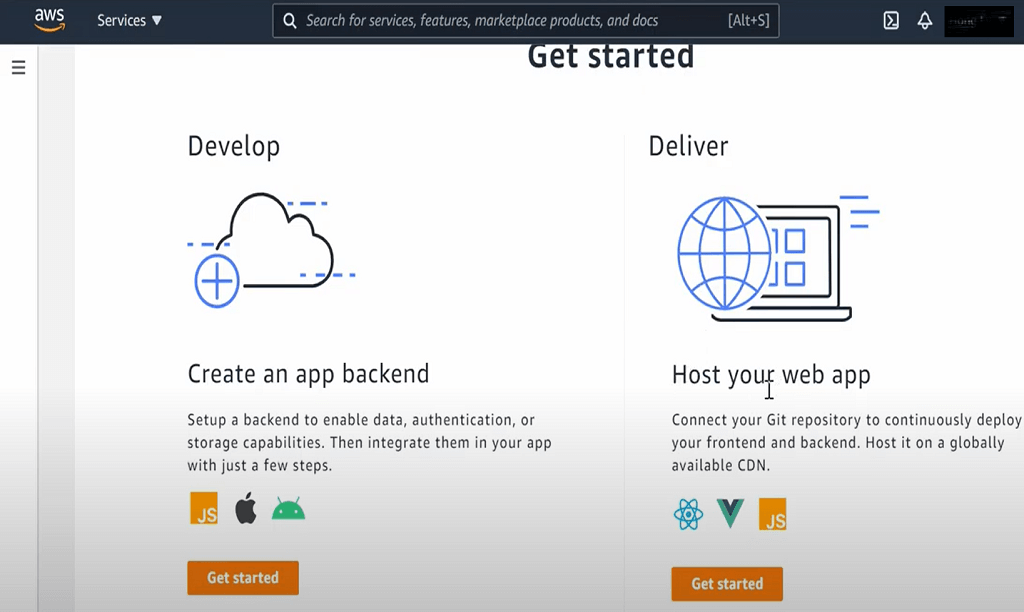Click the cloud plus illustration under Develop
This screenshot has width=1024, height=612.
271,250
